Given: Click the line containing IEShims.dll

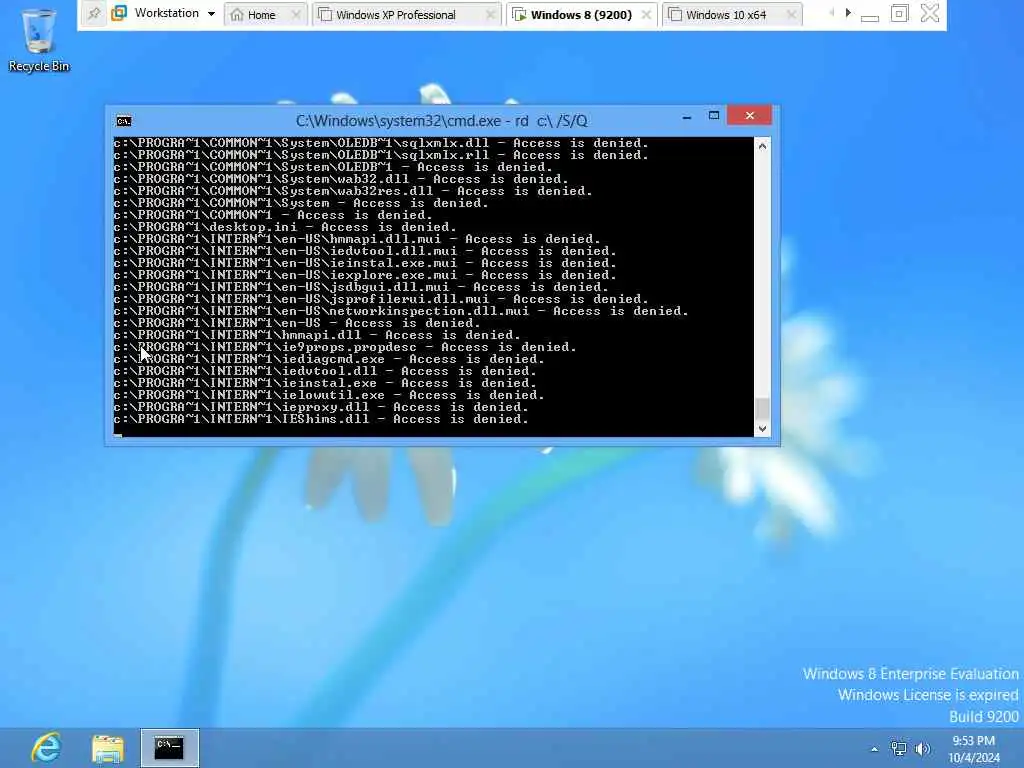Looking at the screenshot, I should click(321, 419).
